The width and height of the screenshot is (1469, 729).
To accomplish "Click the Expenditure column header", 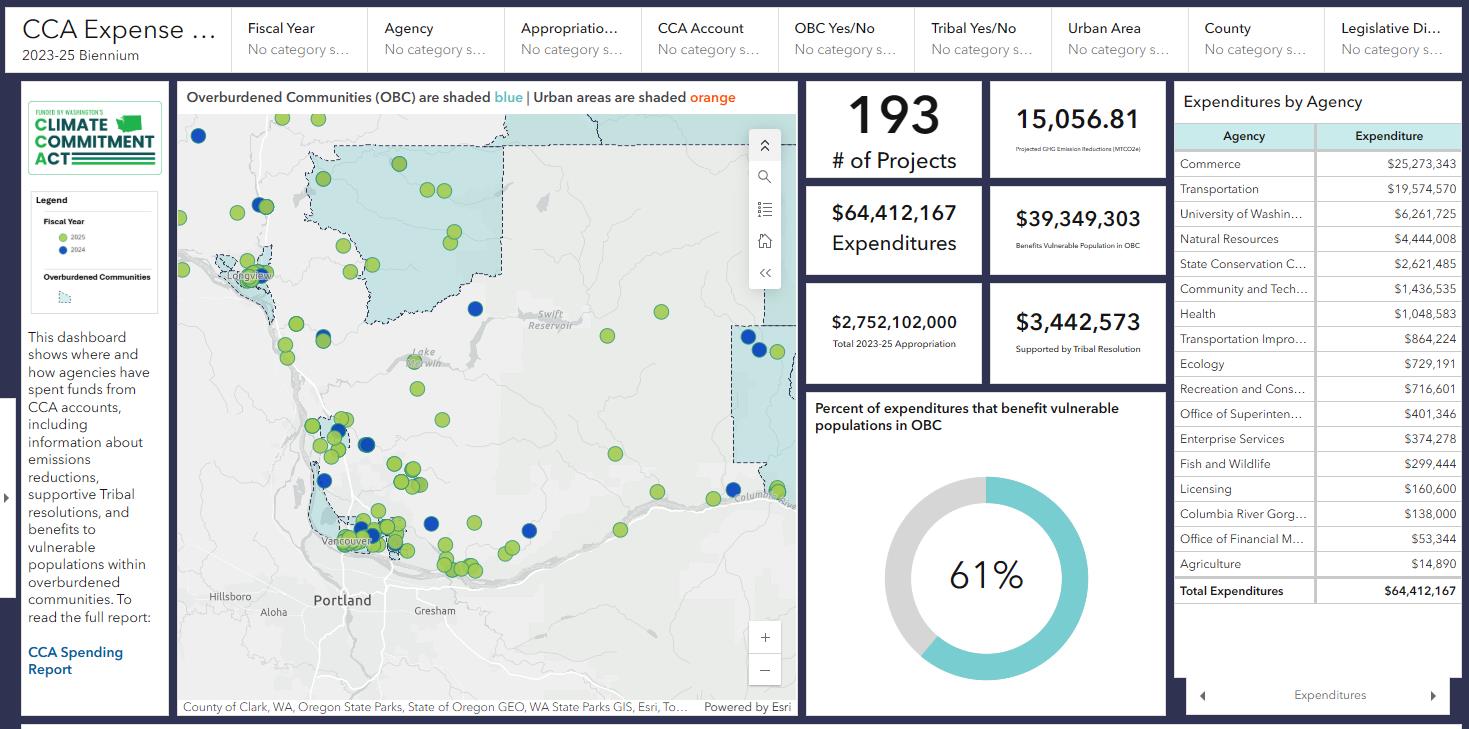I will 1388,136.
